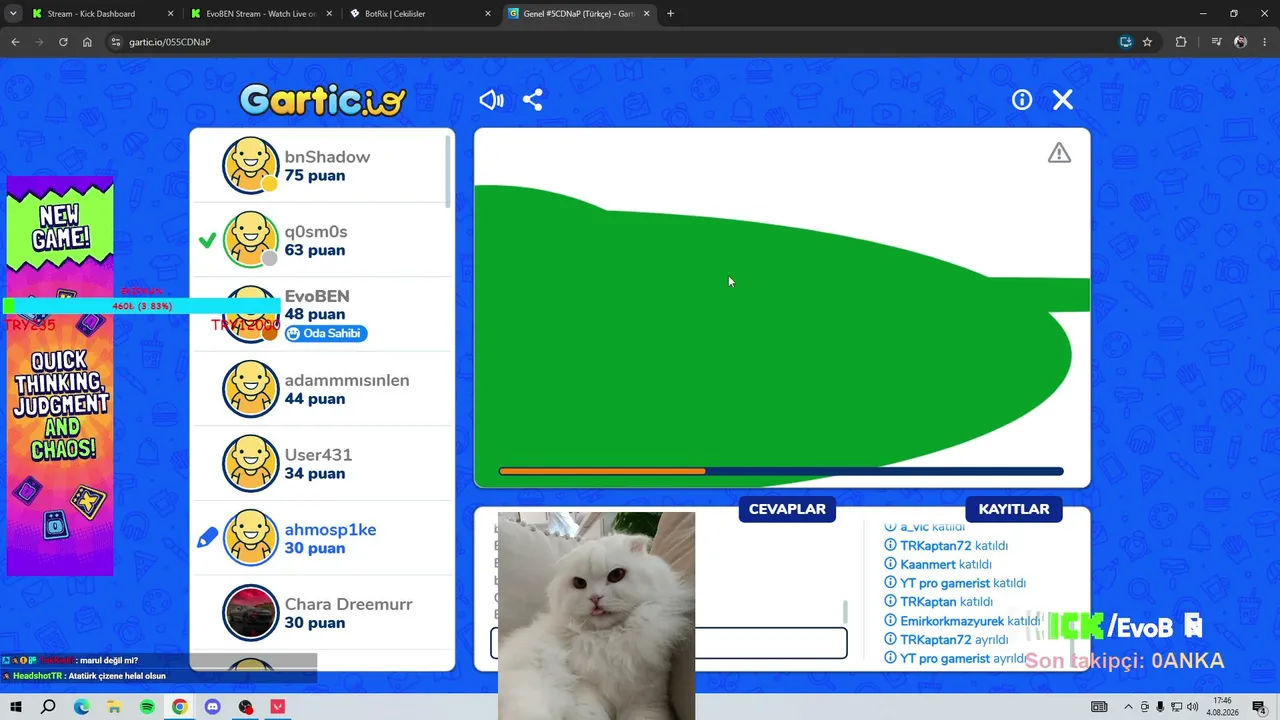Go back in browser history
This screenshot has width=1280, height=720.
(x=15, y=42)
